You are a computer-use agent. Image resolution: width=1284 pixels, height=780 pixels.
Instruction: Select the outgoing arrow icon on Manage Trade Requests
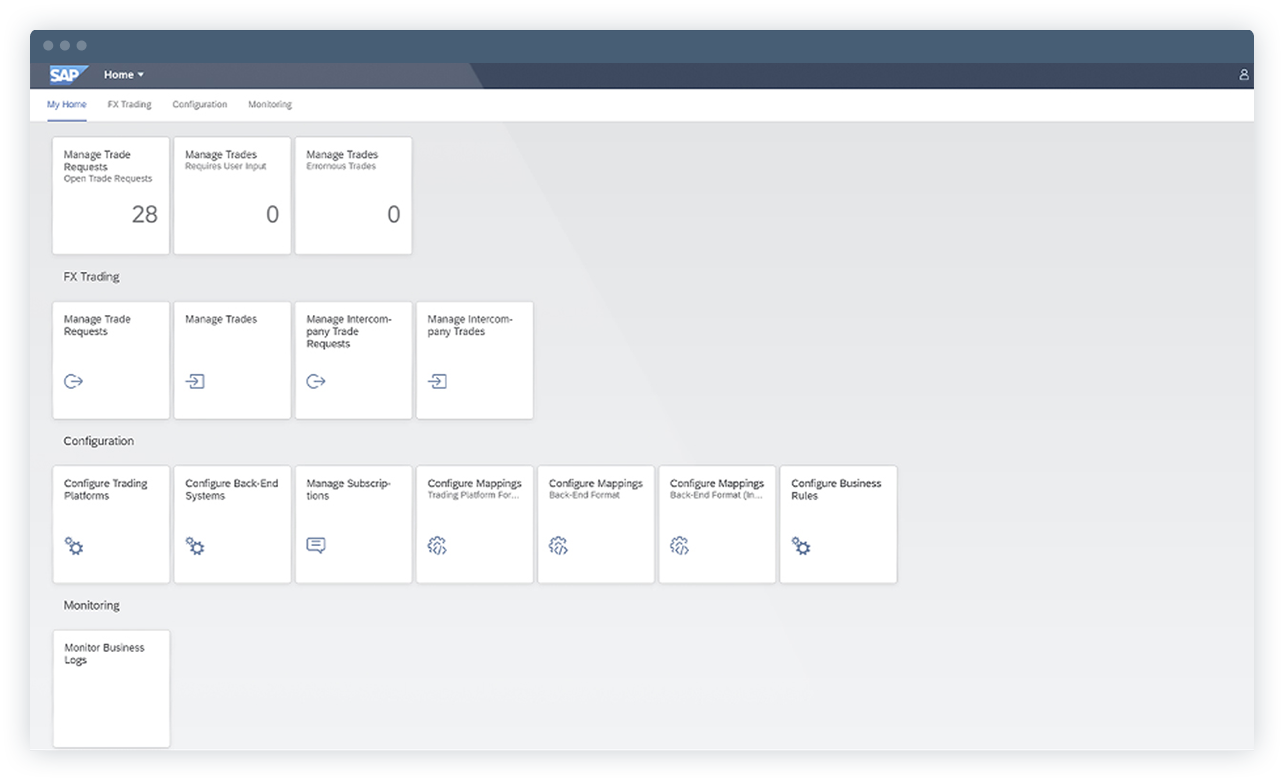tap(73, 381)
